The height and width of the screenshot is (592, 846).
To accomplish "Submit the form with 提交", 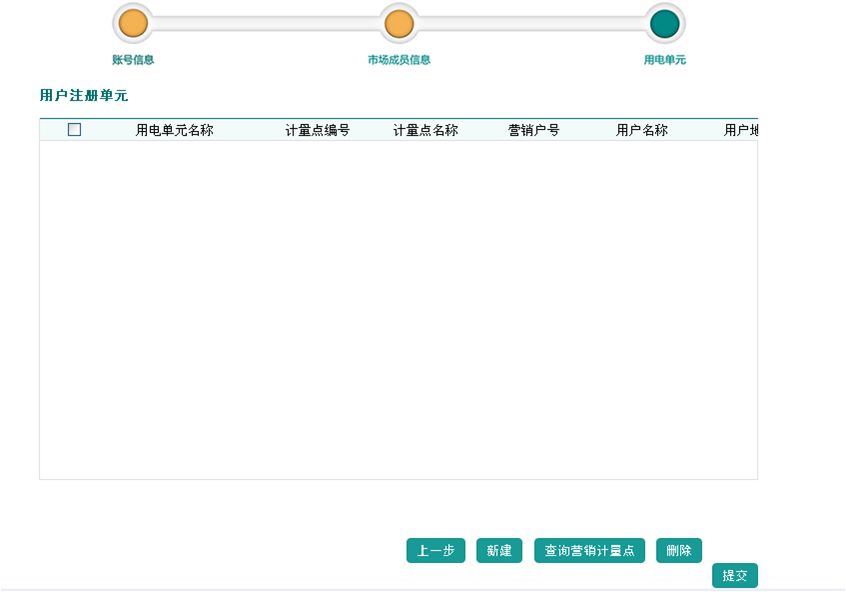I will pyautogui.click(x=734, y=576).
